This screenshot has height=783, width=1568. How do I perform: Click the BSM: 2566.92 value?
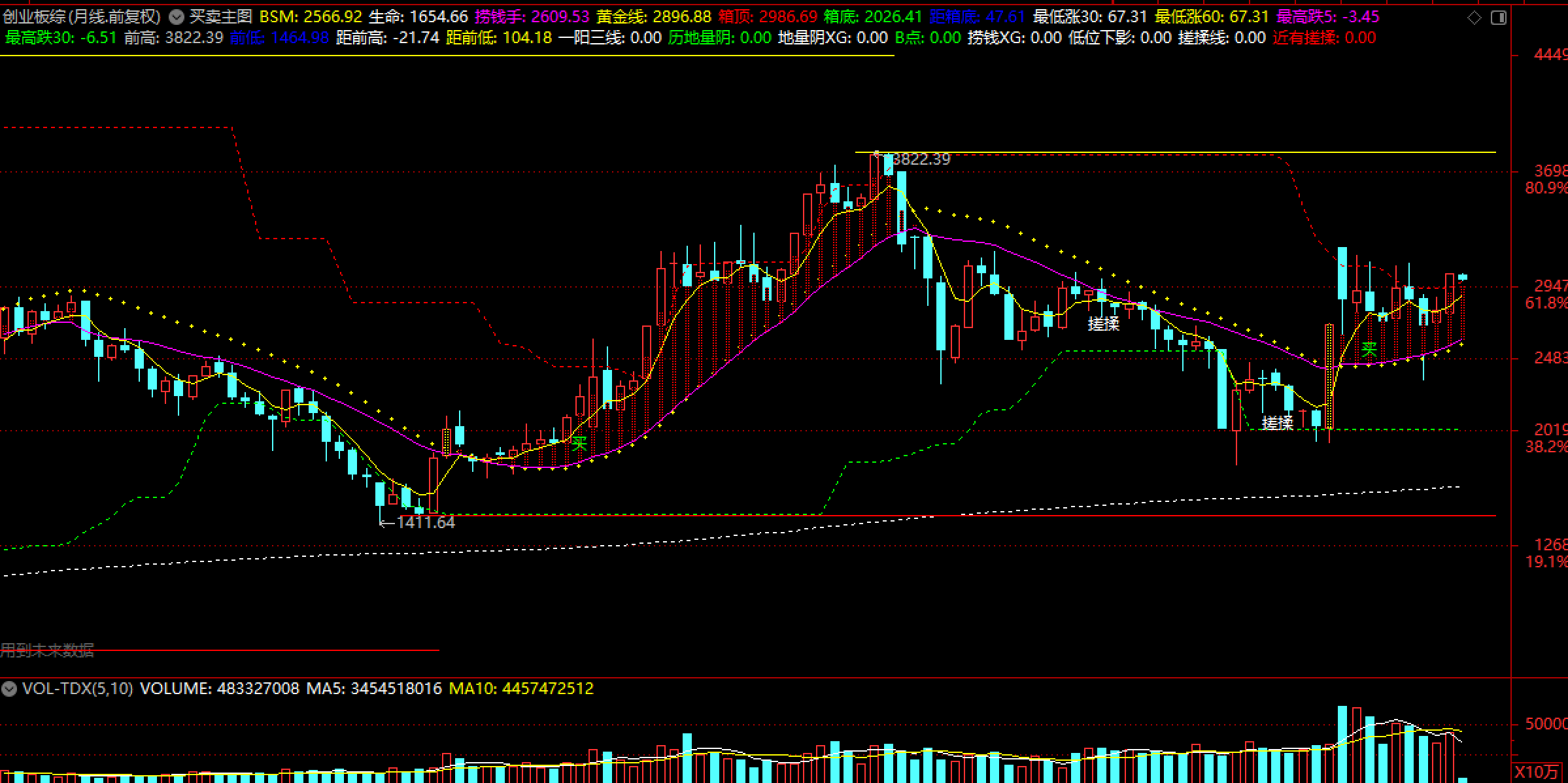point(311,16)
